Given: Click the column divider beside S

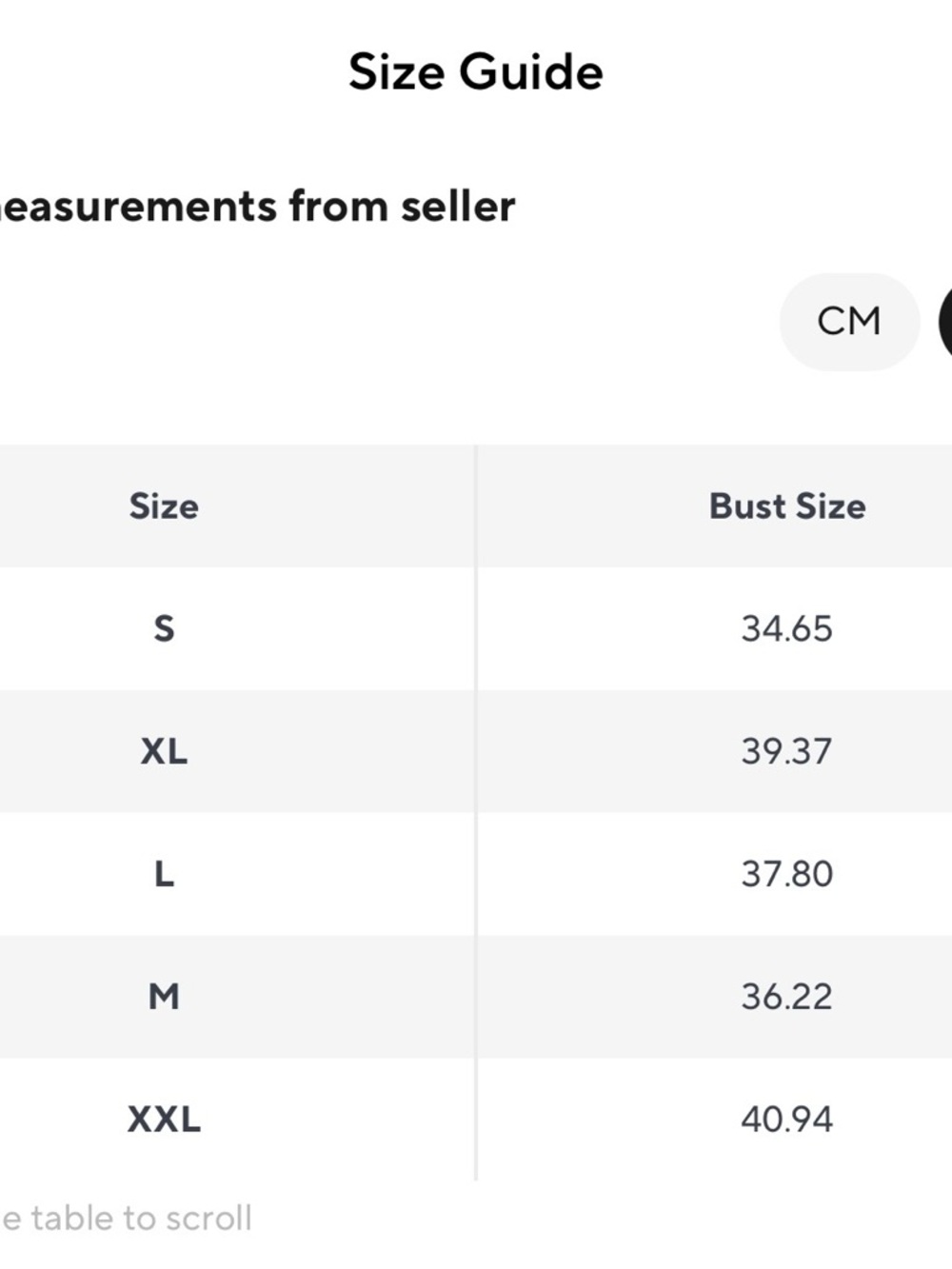Looking at the screenshot, I should [476, 628].
